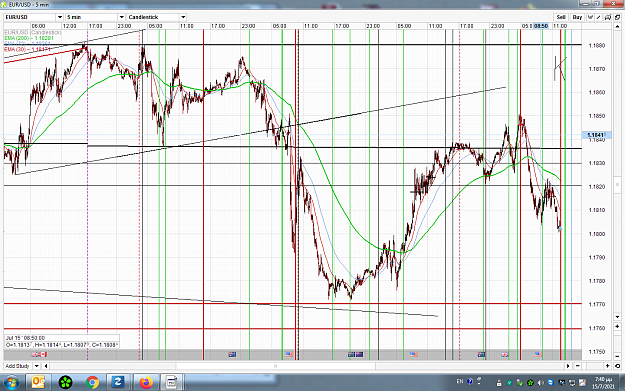This screenshot has width=625, height=391.
Task: Open the blue Z app in taskbar
Action: pos(118,383)
